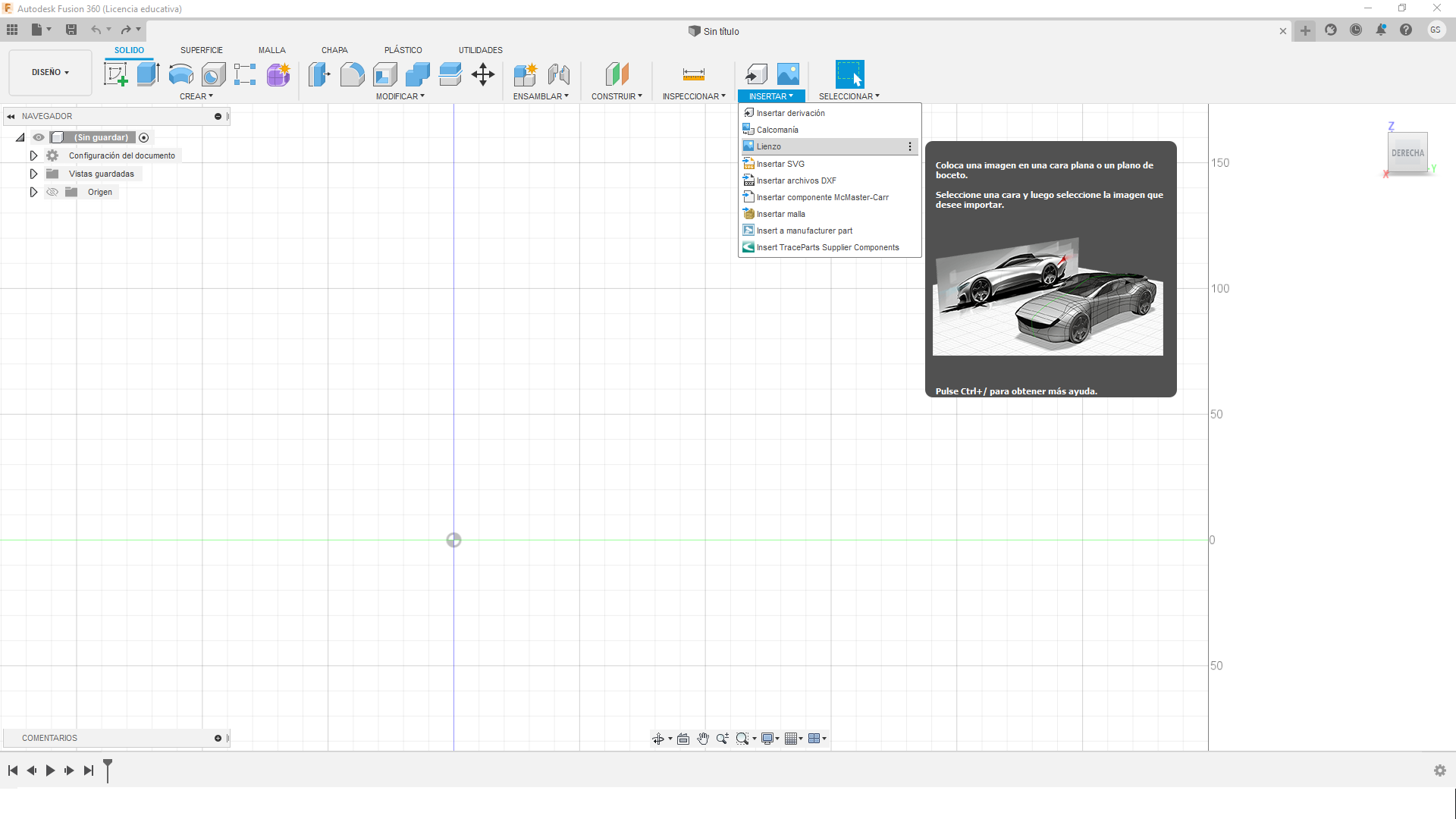
Task: Expand the Vistas guardadas tree node
Action: point(33,174)
